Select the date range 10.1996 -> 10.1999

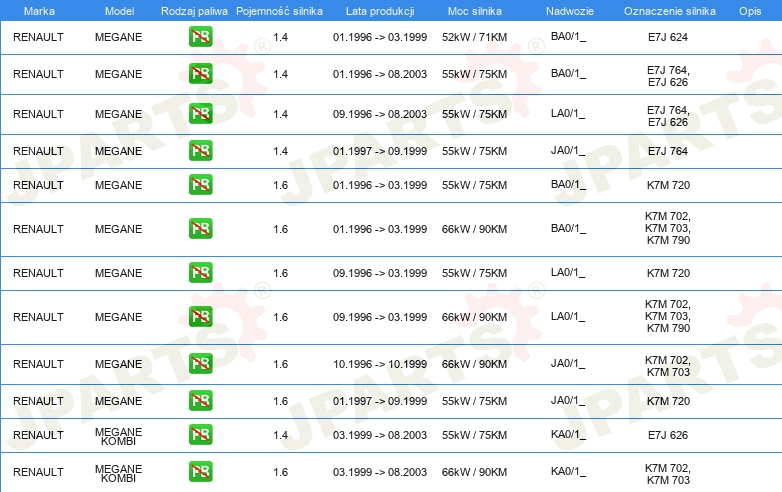point(380,364)
